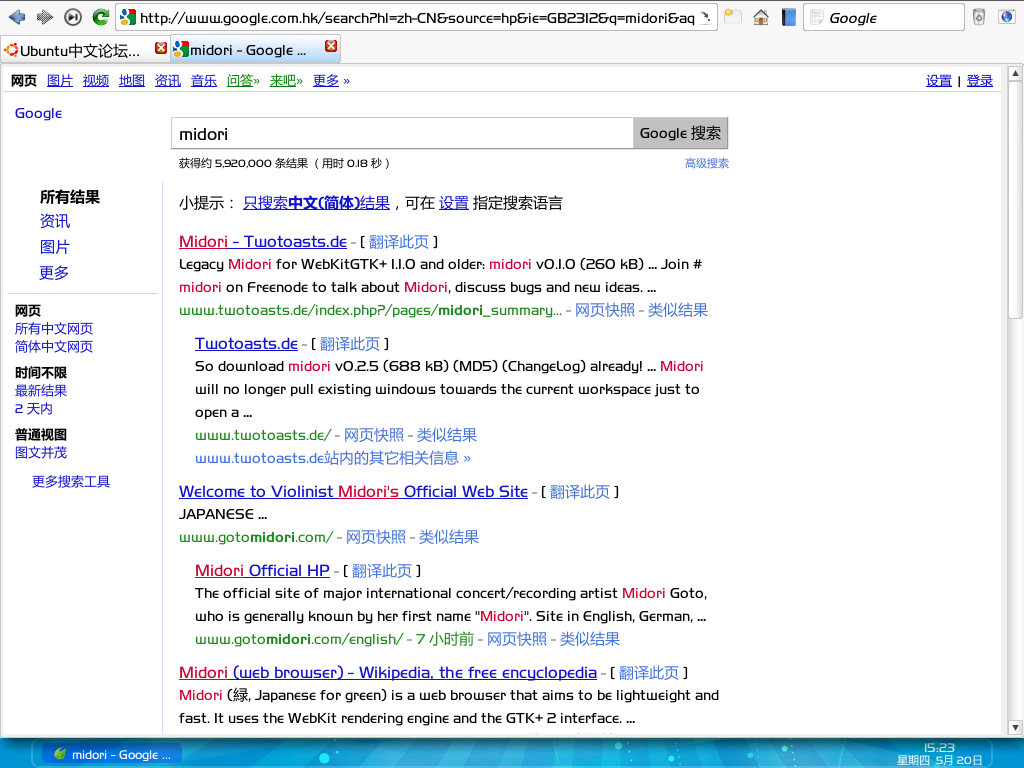Screen dimensions: 1024x768
Task: Open Midori - Twotoasts.de result
Action: pos(263,242)
